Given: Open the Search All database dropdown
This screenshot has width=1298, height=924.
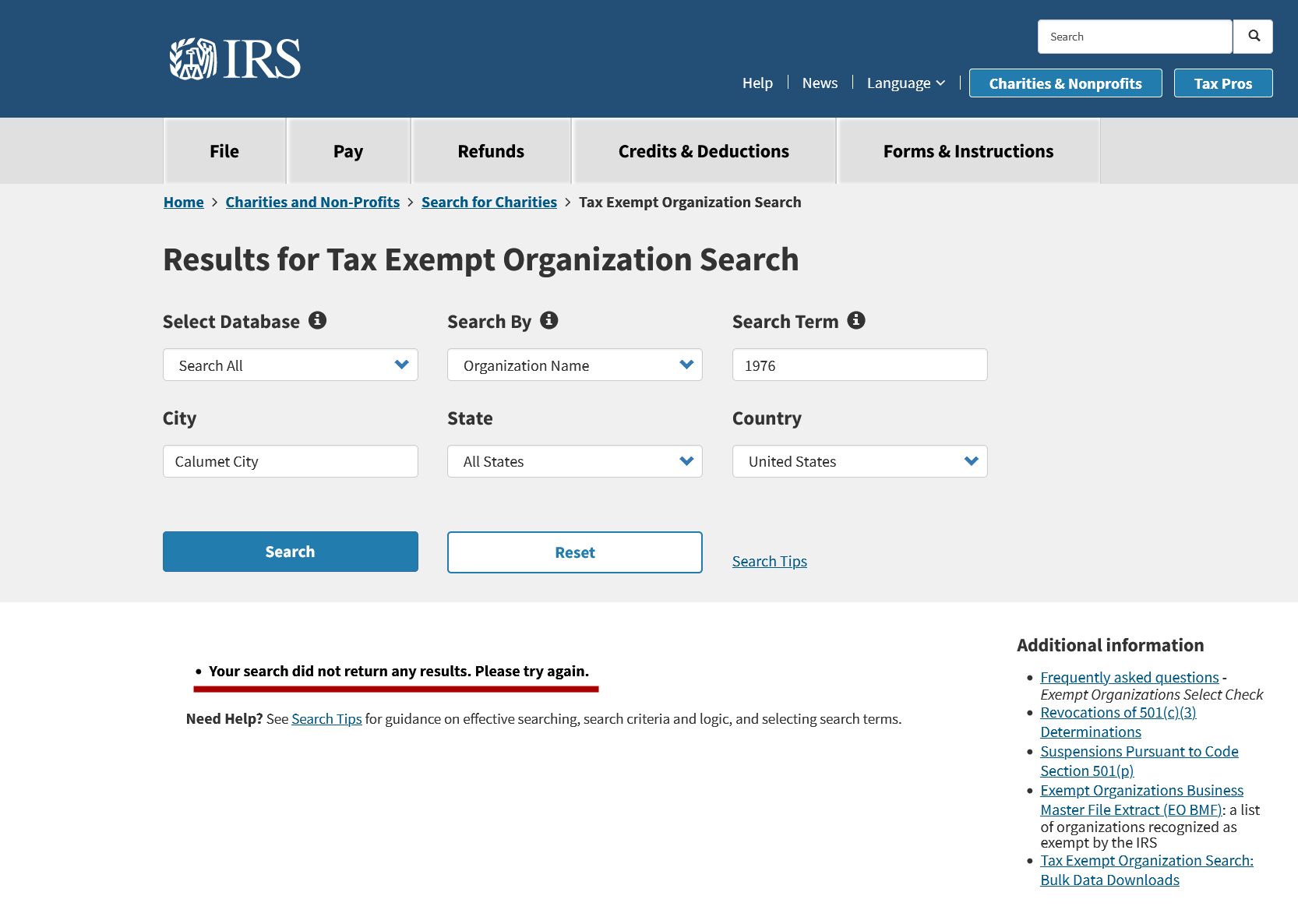Looking at the screenshot, I should coord(291,365).
